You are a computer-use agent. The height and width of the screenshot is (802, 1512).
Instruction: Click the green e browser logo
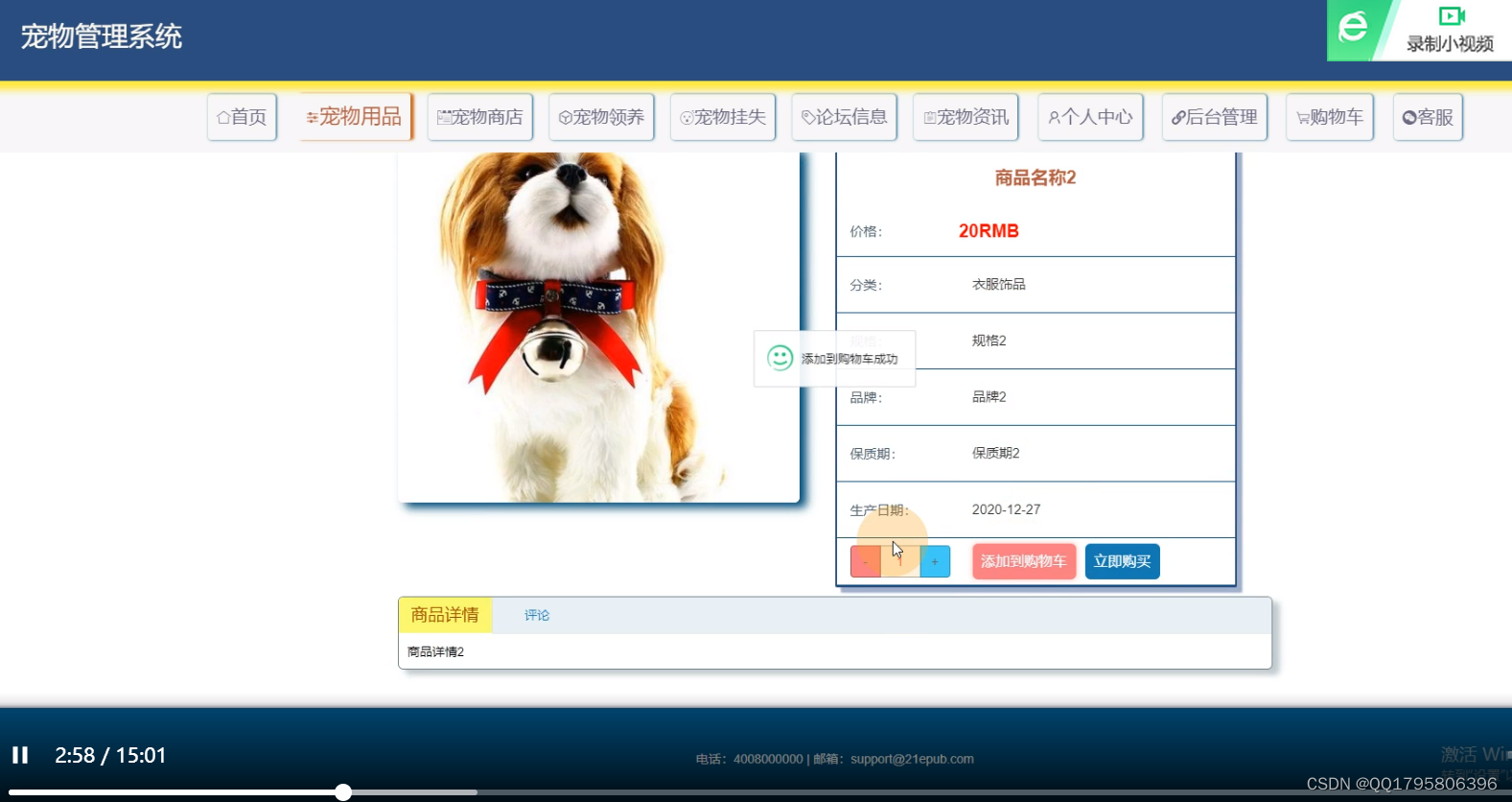coord(1353,27)
